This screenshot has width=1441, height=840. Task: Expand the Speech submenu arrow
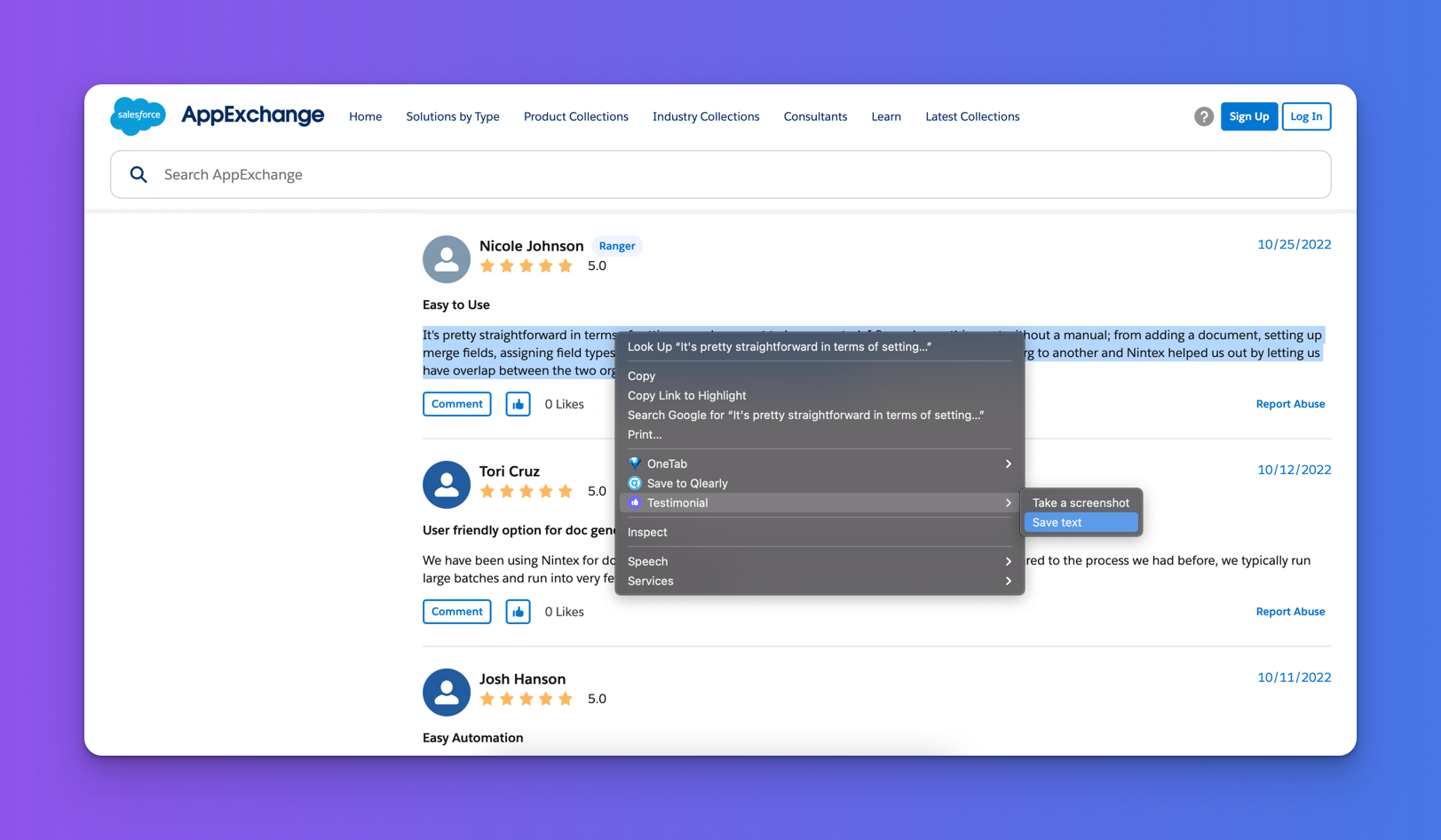point(1009,561)
